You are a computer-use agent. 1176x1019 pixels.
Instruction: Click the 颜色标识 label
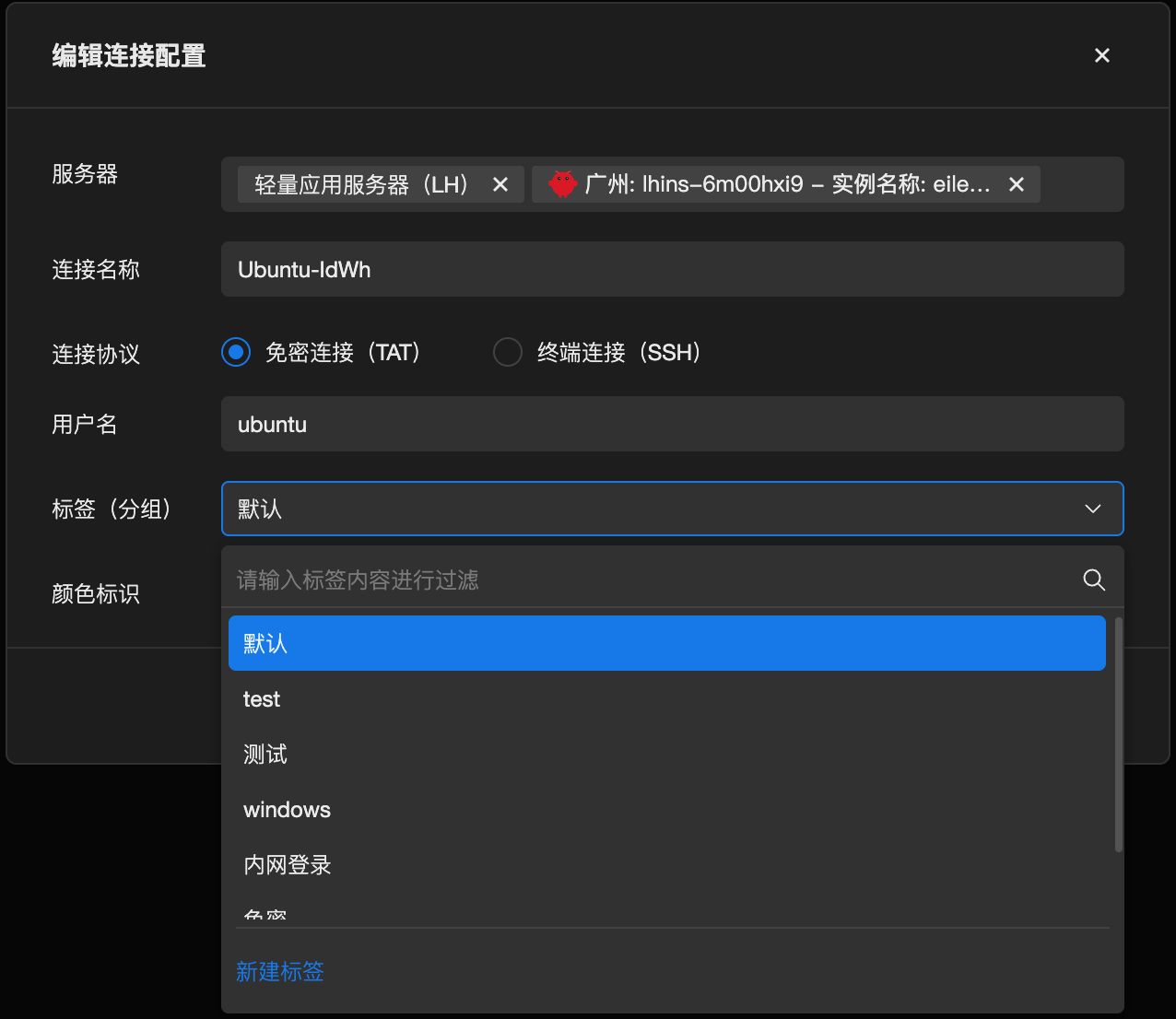[96, 593]
